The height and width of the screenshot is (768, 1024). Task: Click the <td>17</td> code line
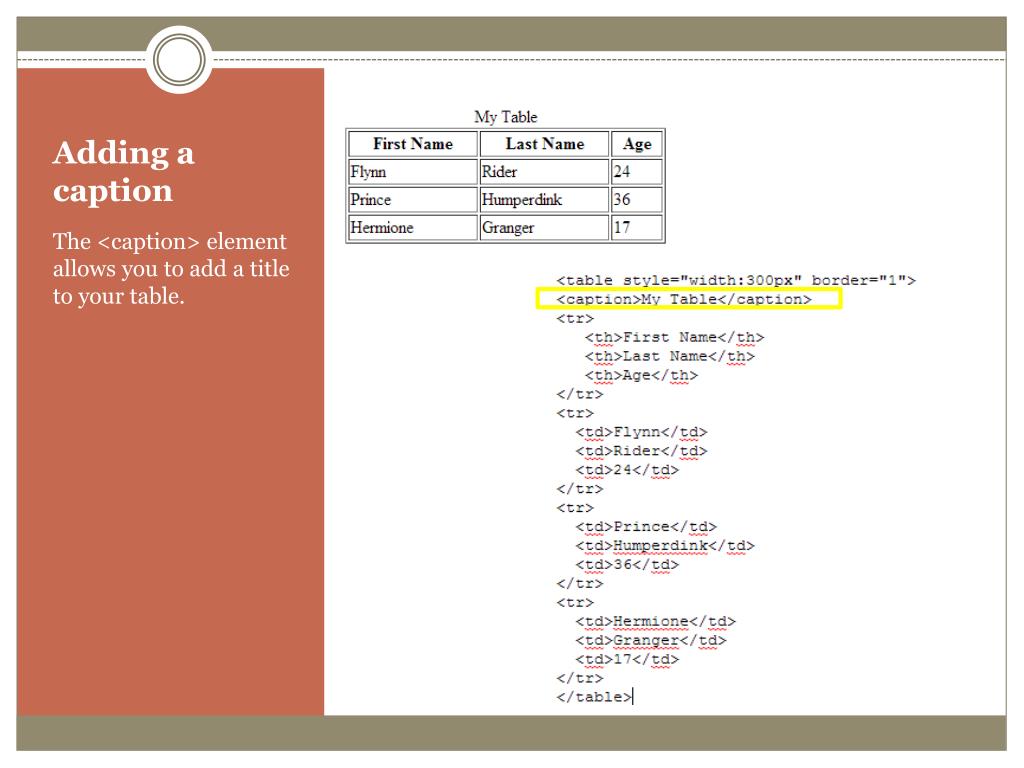tap(627, 659)
